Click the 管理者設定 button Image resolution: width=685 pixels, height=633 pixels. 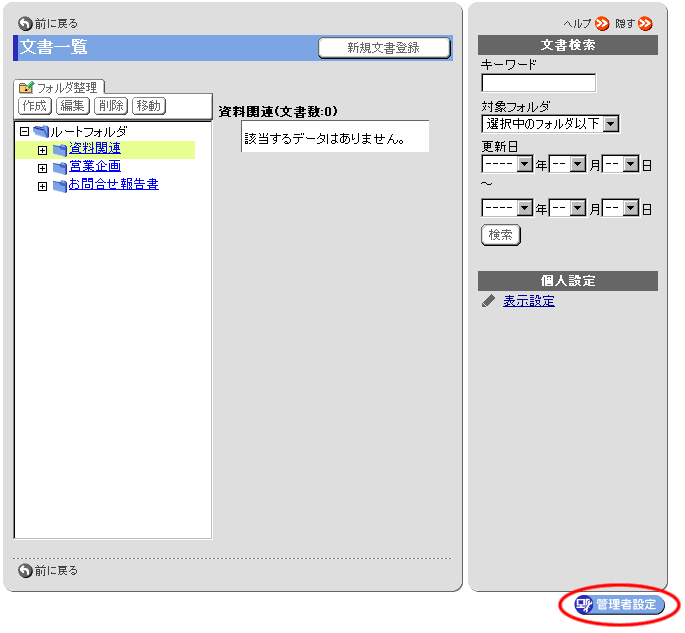pos(620,605)
